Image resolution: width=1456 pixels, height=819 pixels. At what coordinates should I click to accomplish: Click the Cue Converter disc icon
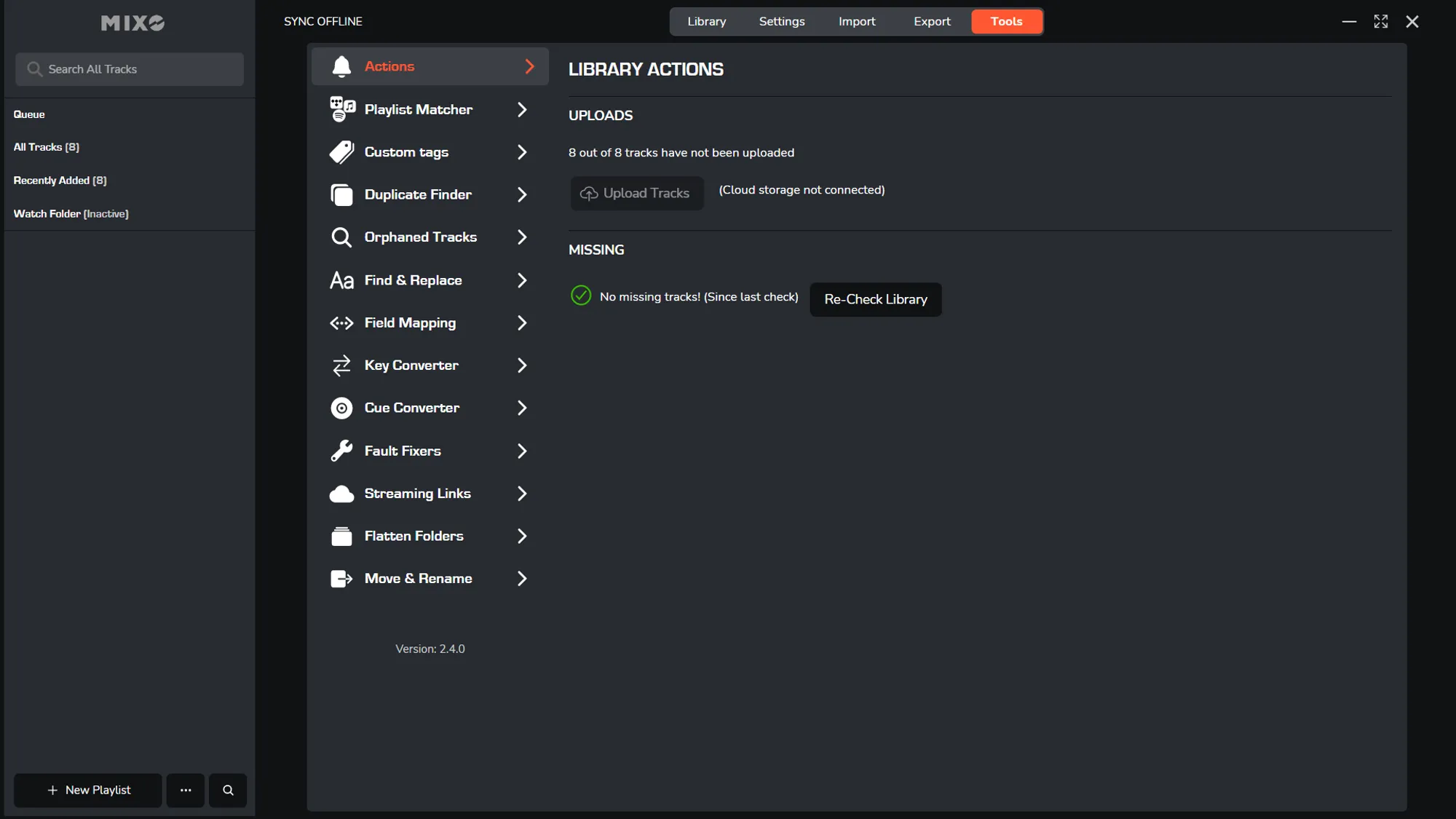[341, 408]
